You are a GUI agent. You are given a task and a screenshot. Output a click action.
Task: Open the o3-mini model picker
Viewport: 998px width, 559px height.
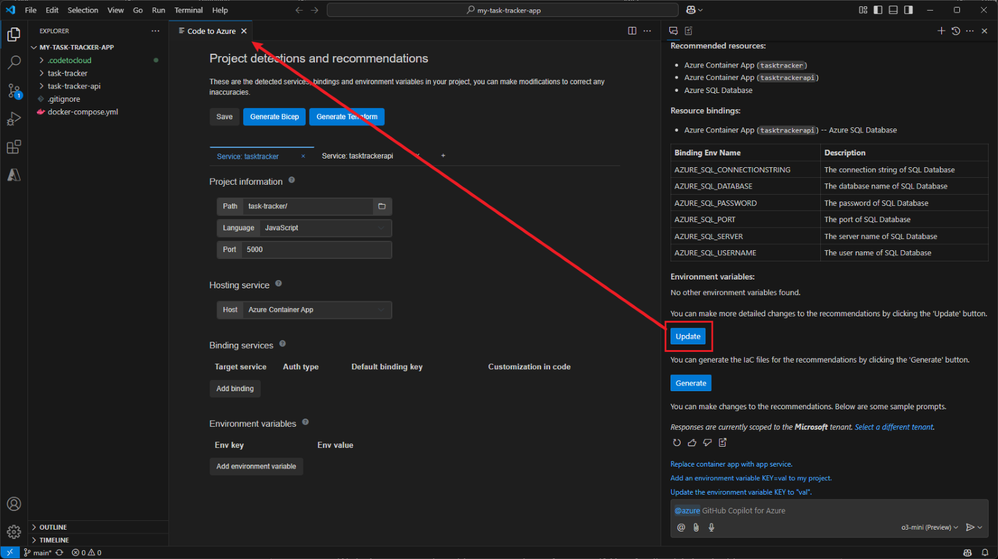tap(929, 527)
